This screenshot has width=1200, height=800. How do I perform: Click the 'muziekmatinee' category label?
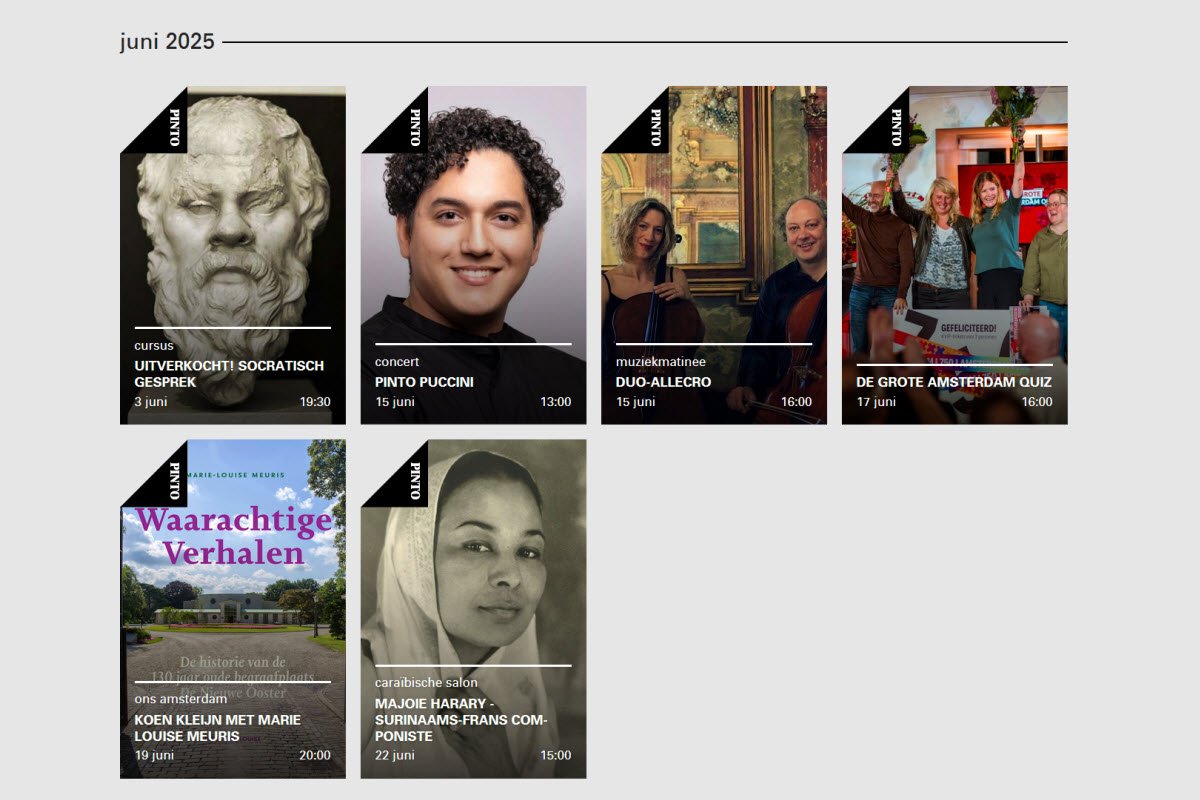click(661, 362)
